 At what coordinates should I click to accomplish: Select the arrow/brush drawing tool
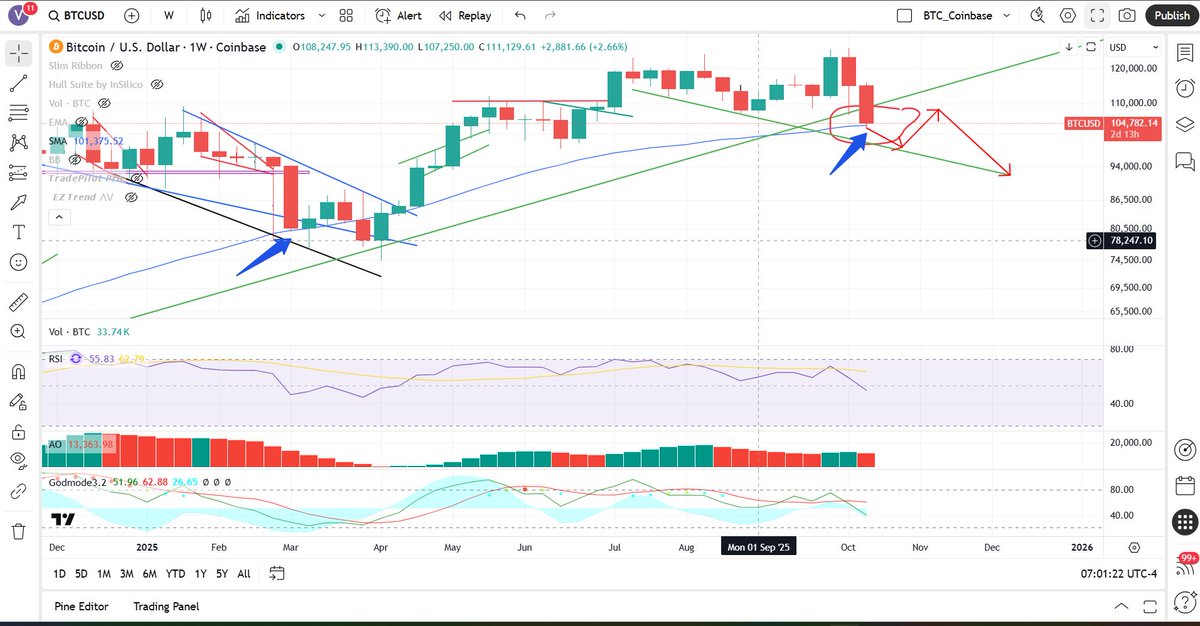18,202
